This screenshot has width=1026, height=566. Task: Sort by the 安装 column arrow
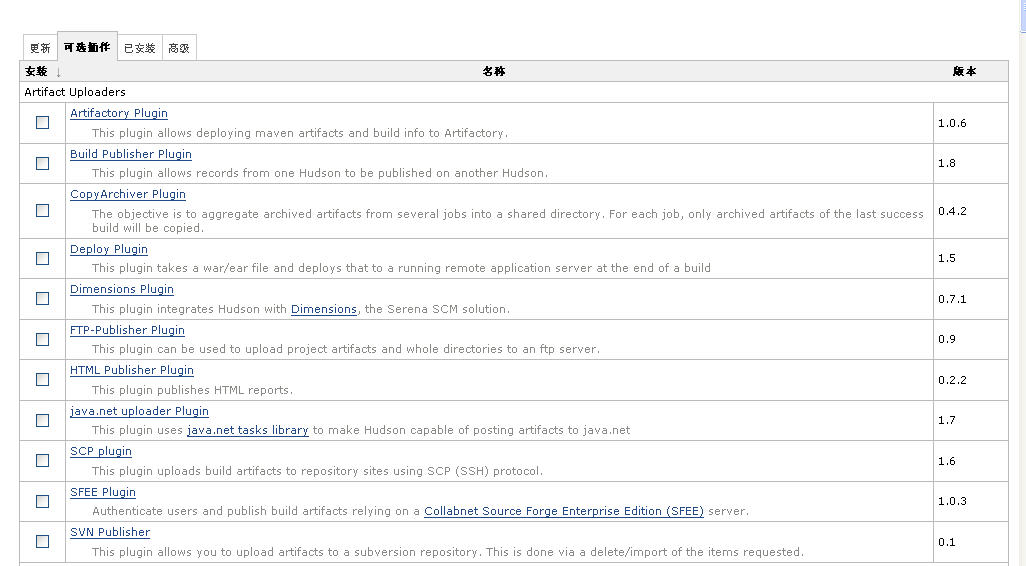tap(58, 72)
